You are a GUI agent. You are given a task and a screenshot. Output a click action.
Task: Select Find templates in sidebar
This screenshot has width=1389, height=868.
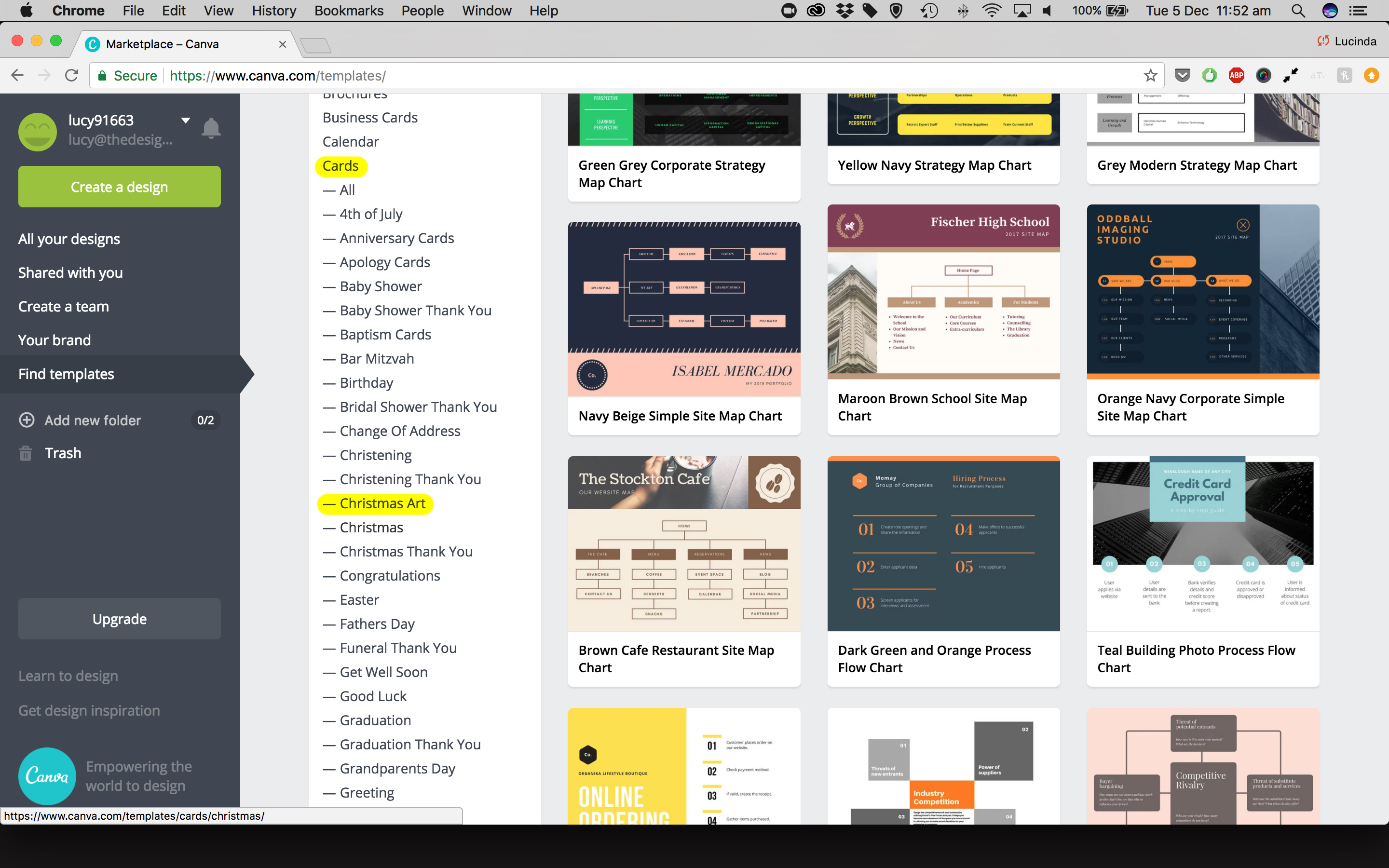coord(66,374)
